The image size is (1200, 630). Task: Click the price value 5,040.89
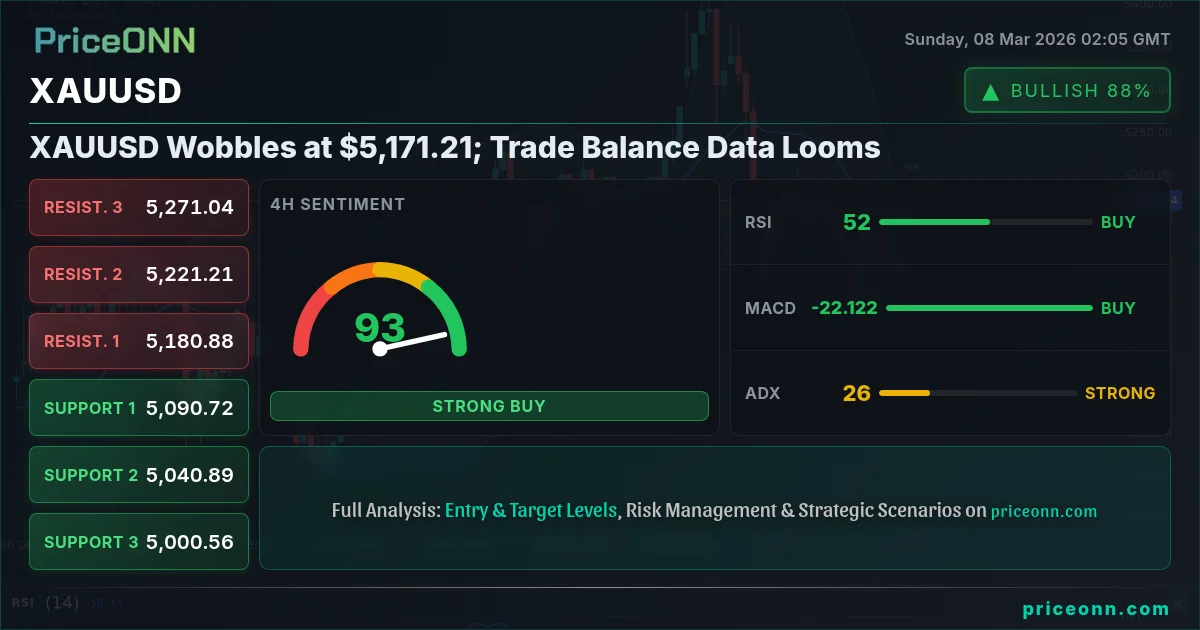(190, 475)
